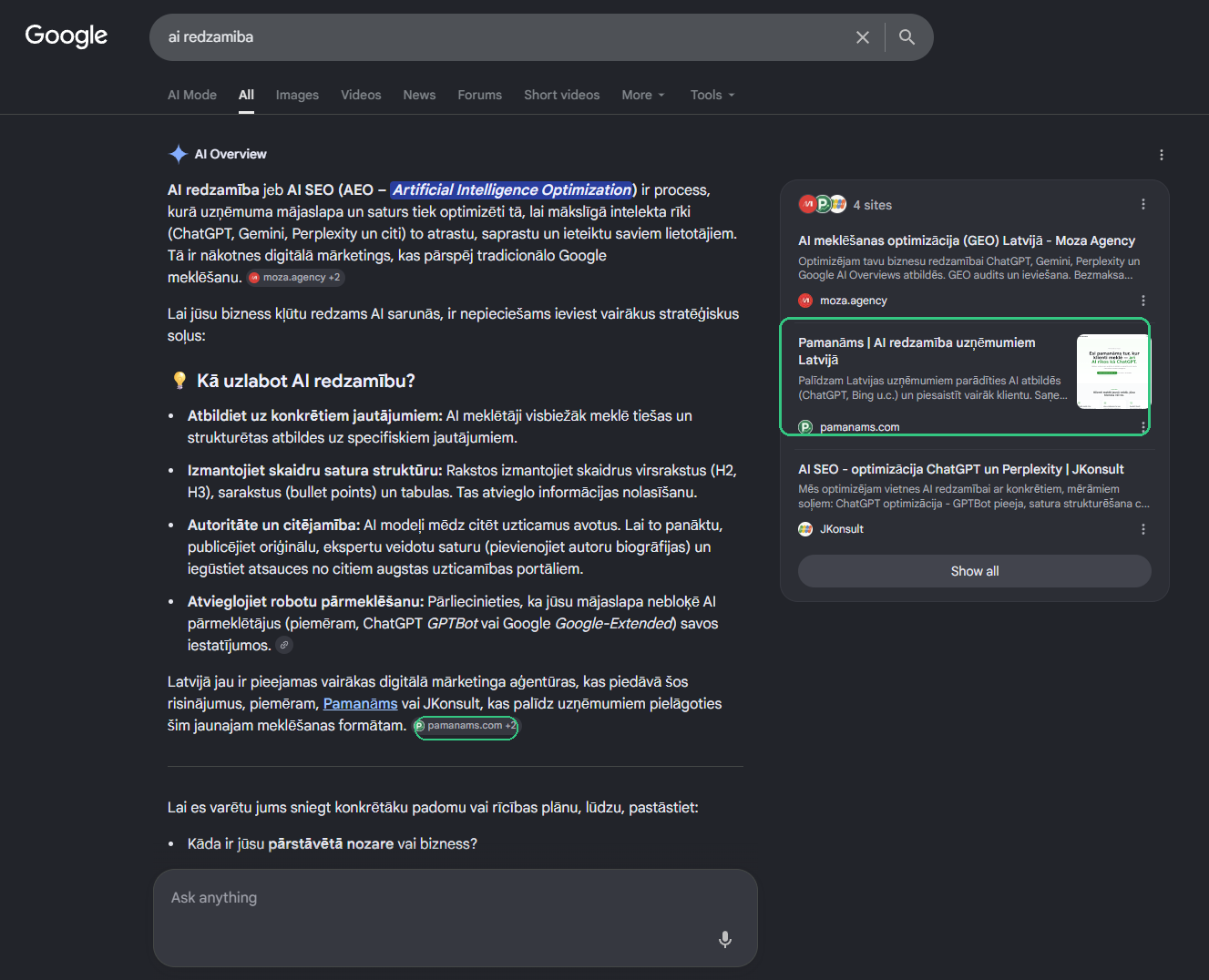Click link icon after 'iestatījumos'
Screen dimensions: 1209x980
click(284, 646)
